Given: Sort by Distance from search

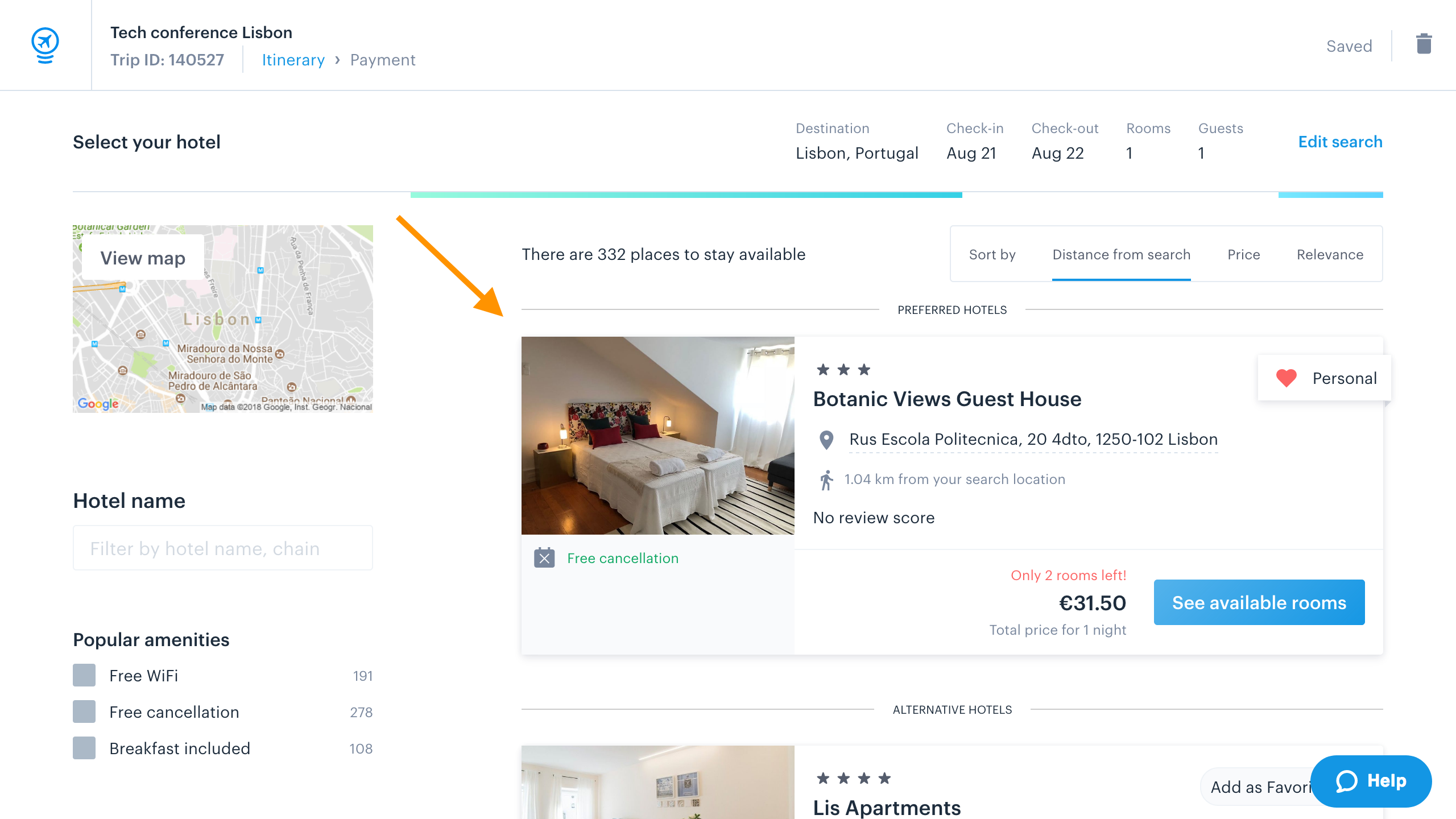Looking at the screenshot, I should [1121, 254].
